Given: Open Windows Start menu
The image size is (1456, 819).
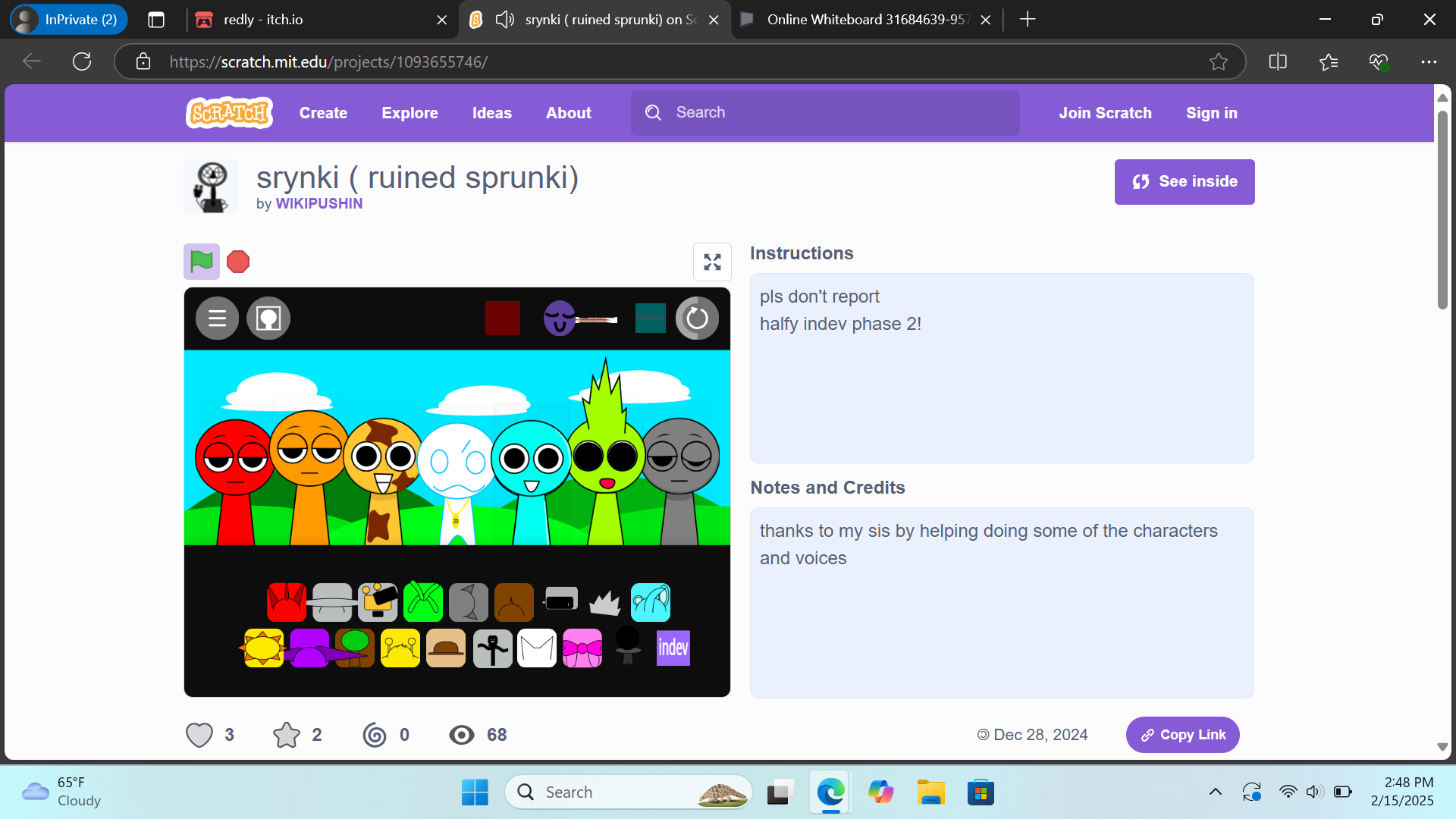Looking at the screenshot, I should click(x=475, y=792).
